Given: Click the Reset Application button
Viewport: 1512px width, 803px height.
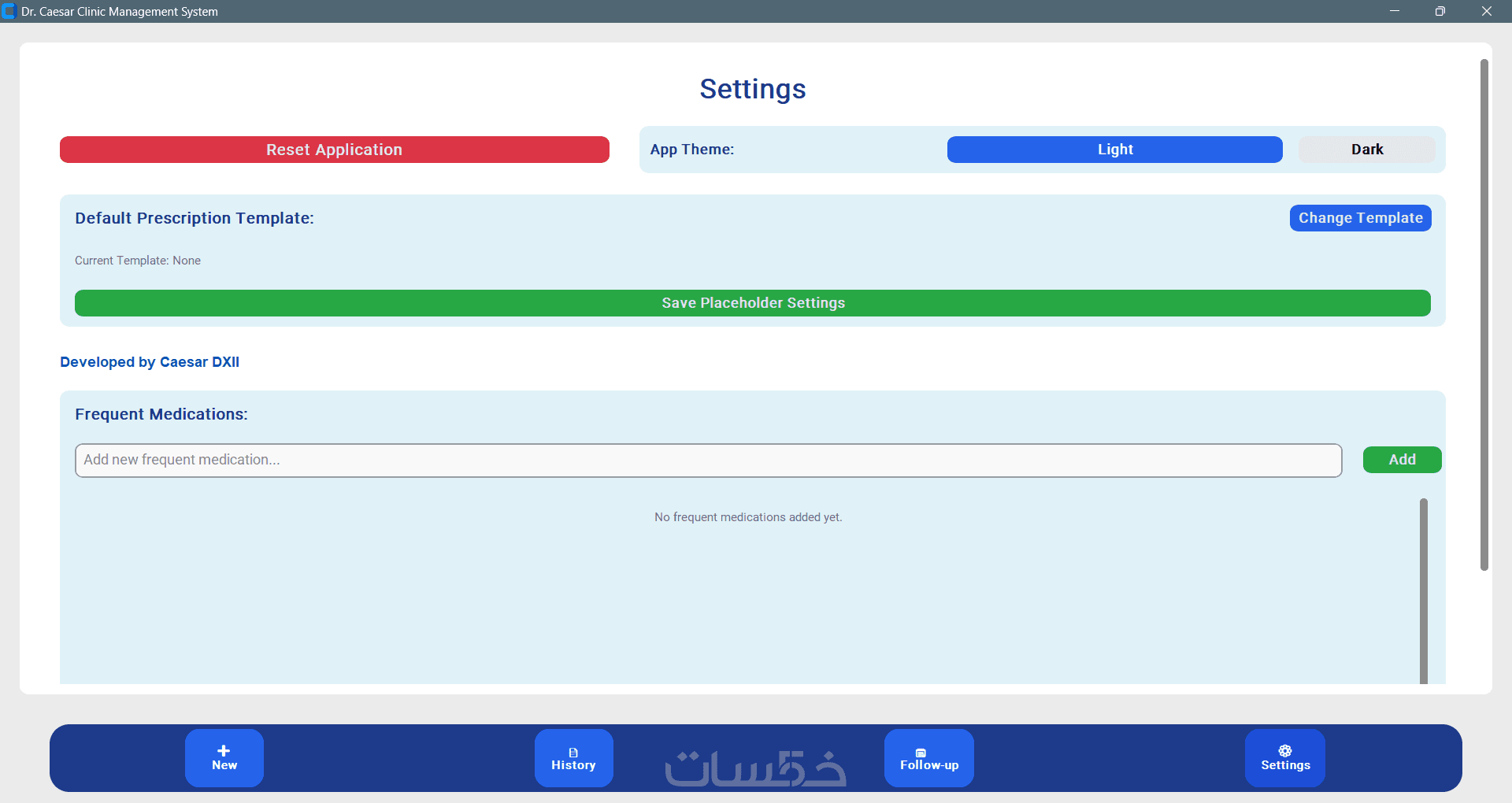Looking at the screenshot, I should tap(335, 150).
